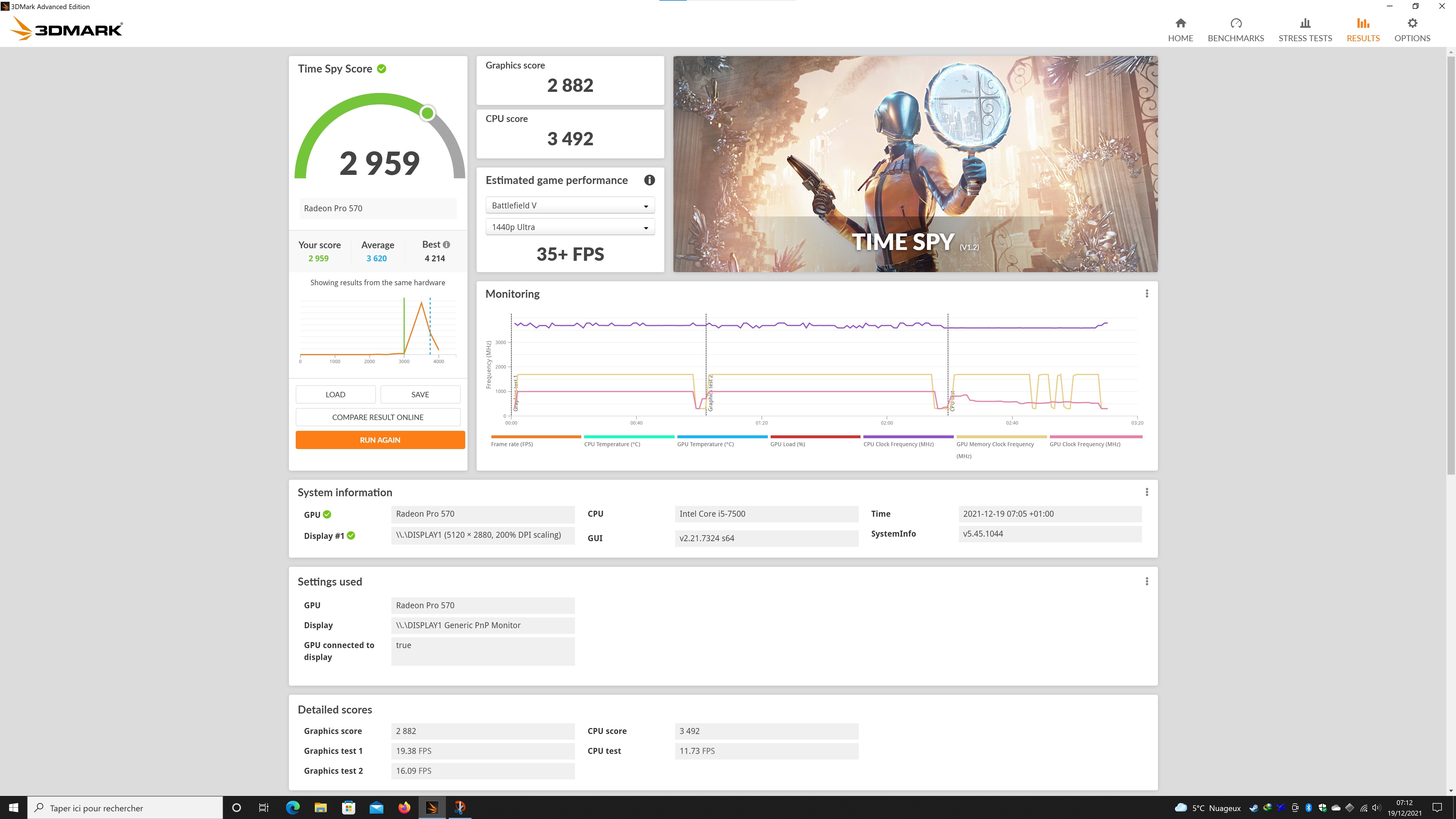
Task: Expand the 1440p Ultra resolution dropdown
Action: [570, 227]
